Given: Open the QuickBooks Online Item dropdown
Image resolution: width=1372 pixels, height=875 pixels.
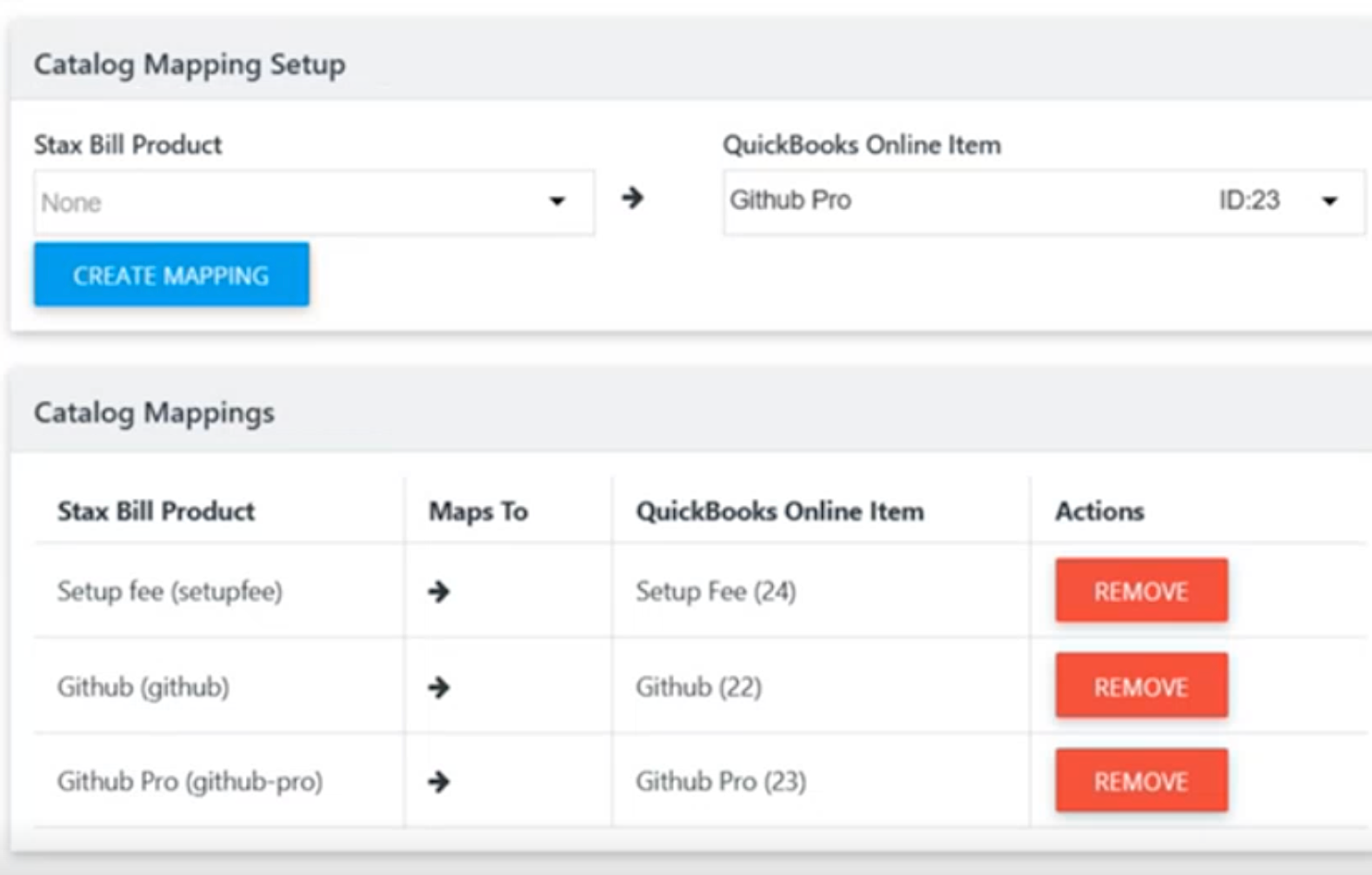Looking at the screenshot, I should coord(1044,202).
